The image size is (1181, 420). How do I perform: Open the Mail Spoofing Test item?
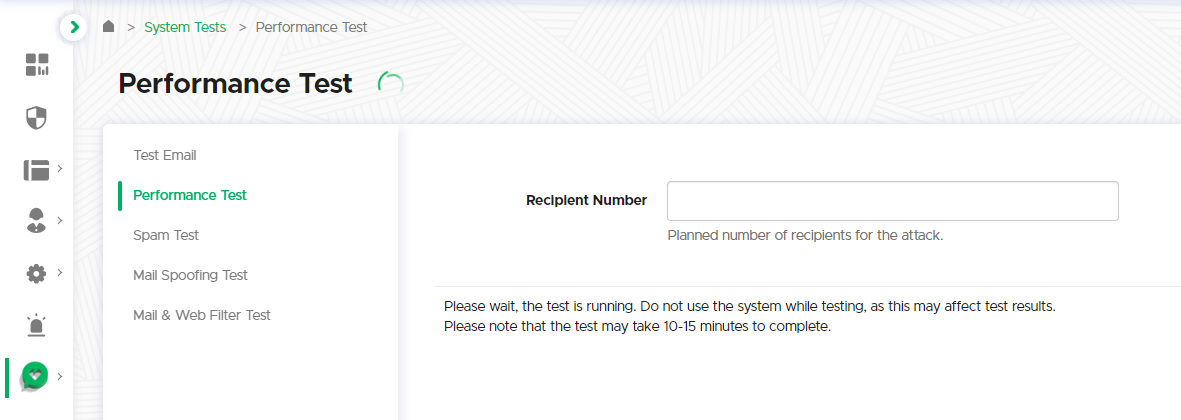click(x=190, y=275)
